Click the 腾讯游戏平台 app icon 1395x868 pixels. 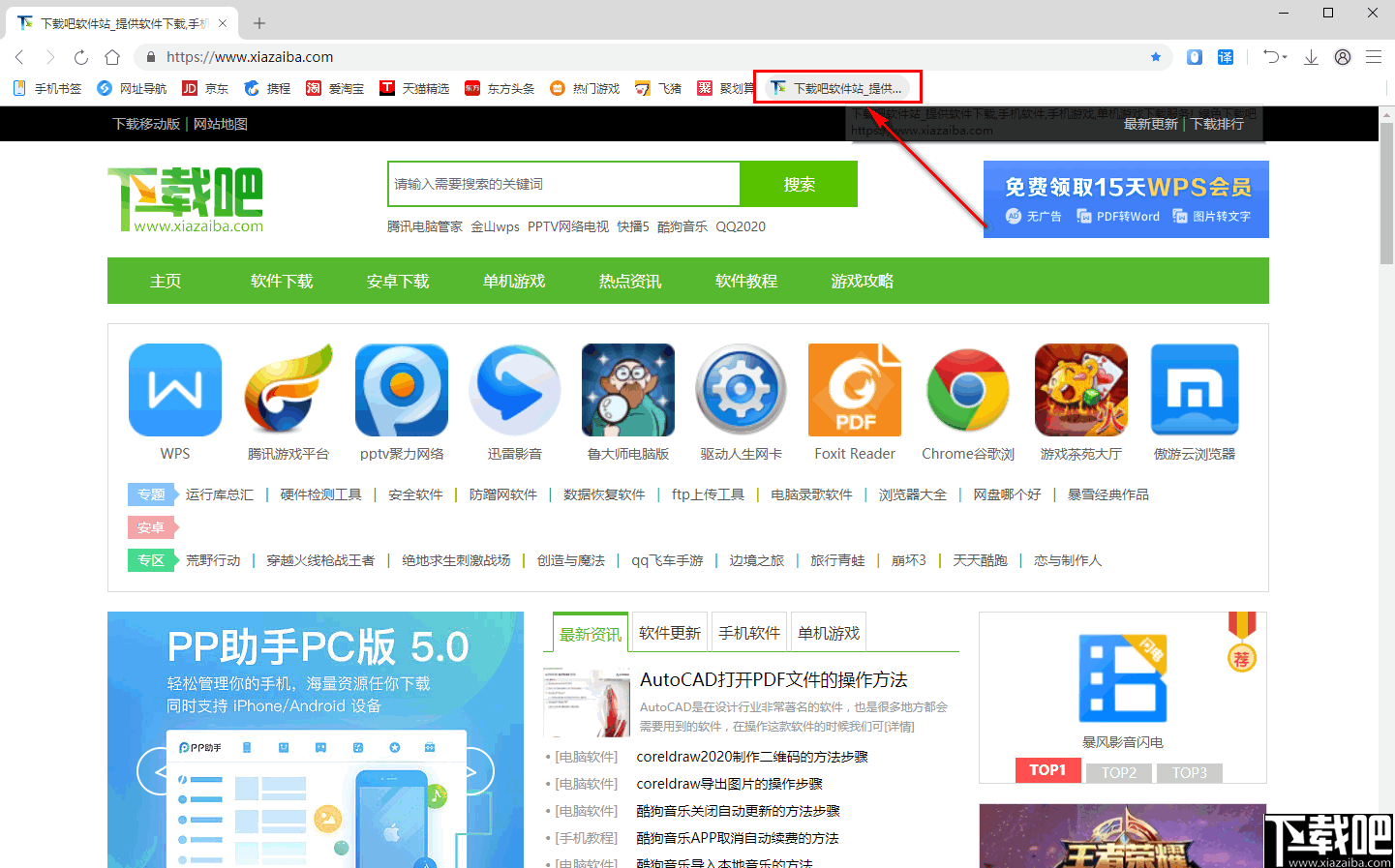click(288, 390)
